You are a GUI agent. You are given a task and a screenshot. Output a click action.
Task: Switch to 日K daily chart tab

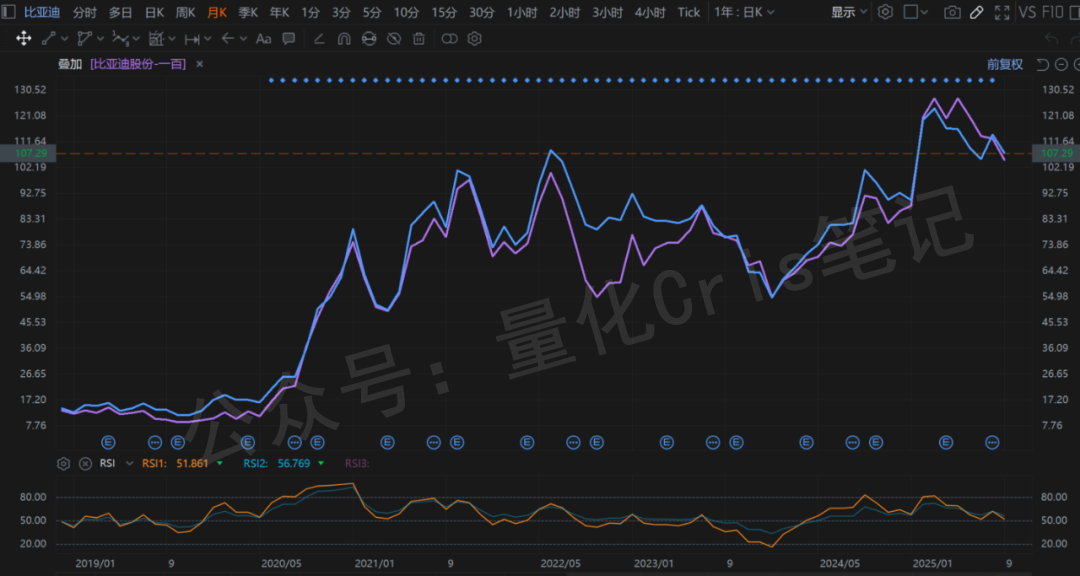coord(155,12)
